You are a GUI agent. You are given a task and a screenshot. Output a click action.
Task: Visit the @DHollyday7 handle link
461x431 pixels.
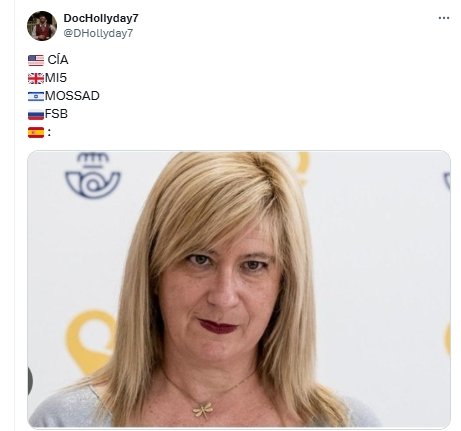pos(98,33)
